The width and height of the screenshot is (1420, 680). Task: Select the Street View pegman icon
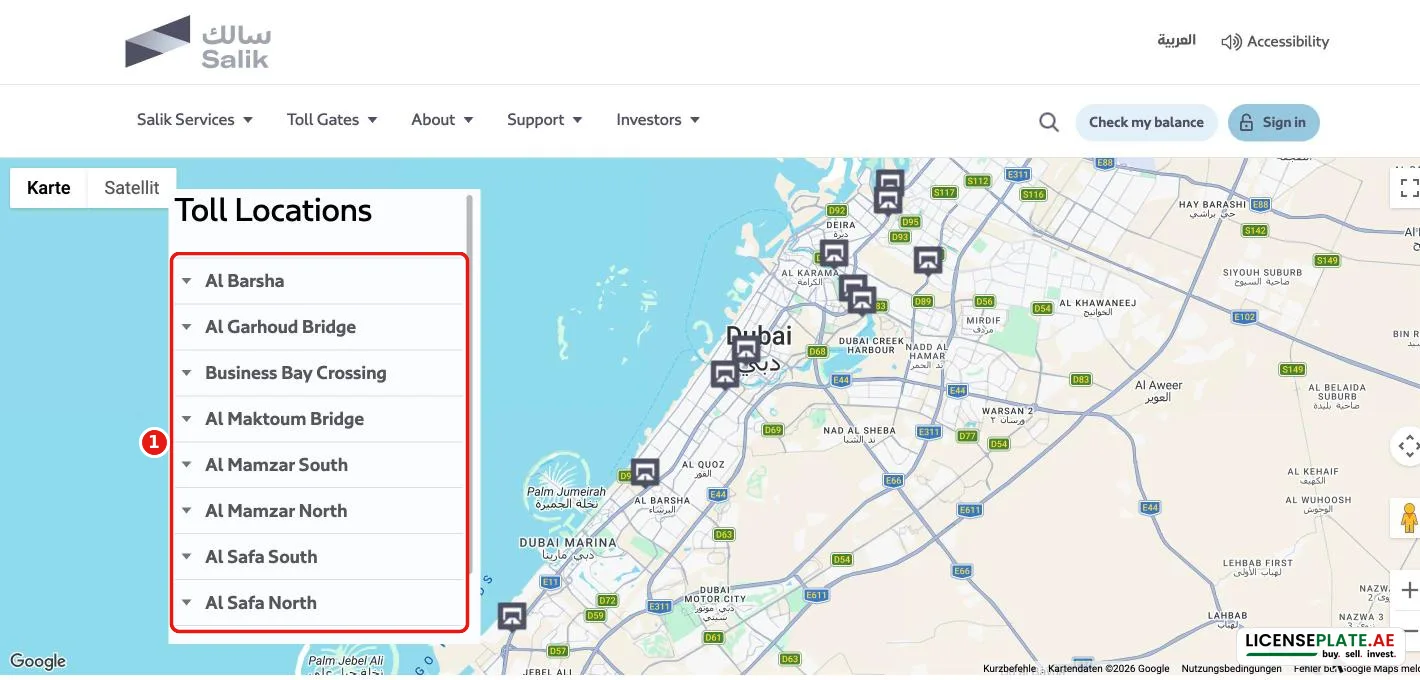click(x=1408, y=518)
